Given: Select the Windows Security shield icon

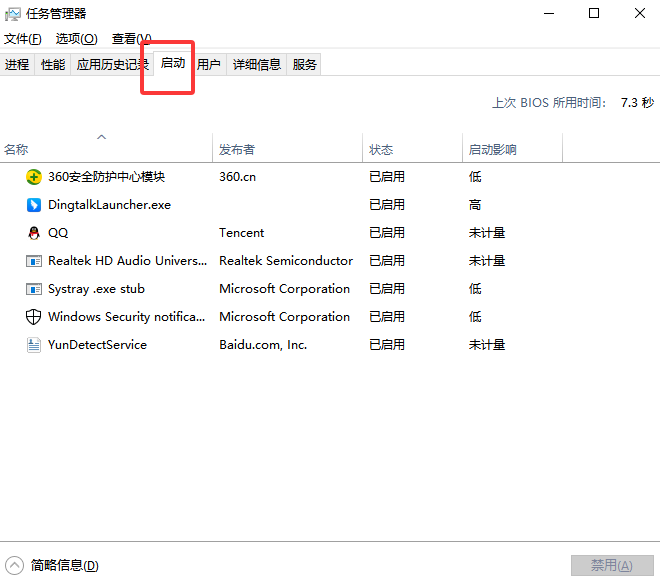Looking at the screenshot, I should 33,317.
